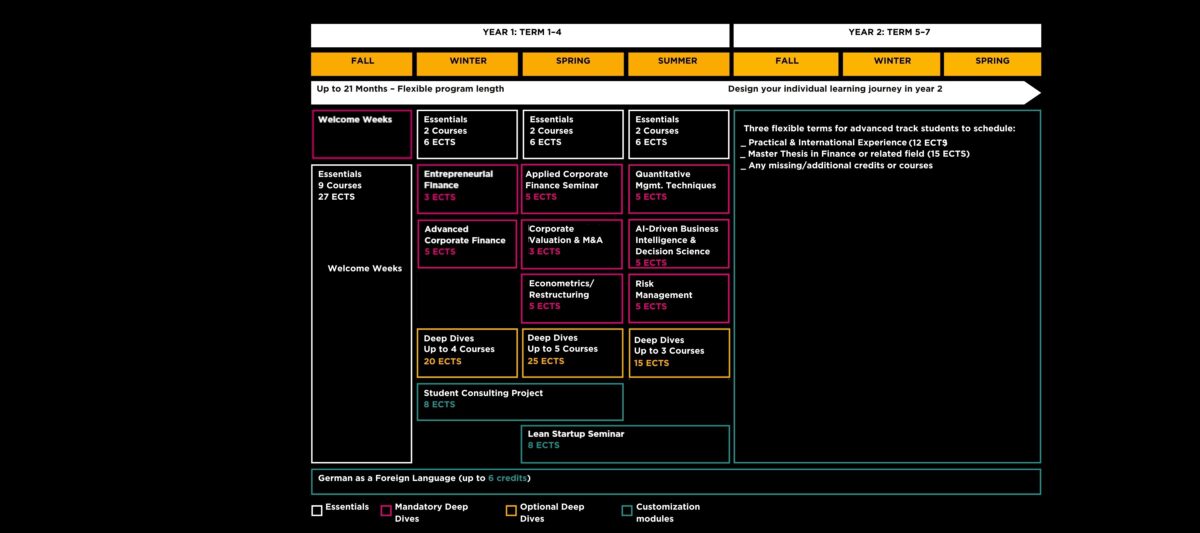Screen dimensions: 1200x533
Task: Select the Quantitative Mgmt. Techniques box
Action: (679, 189)
